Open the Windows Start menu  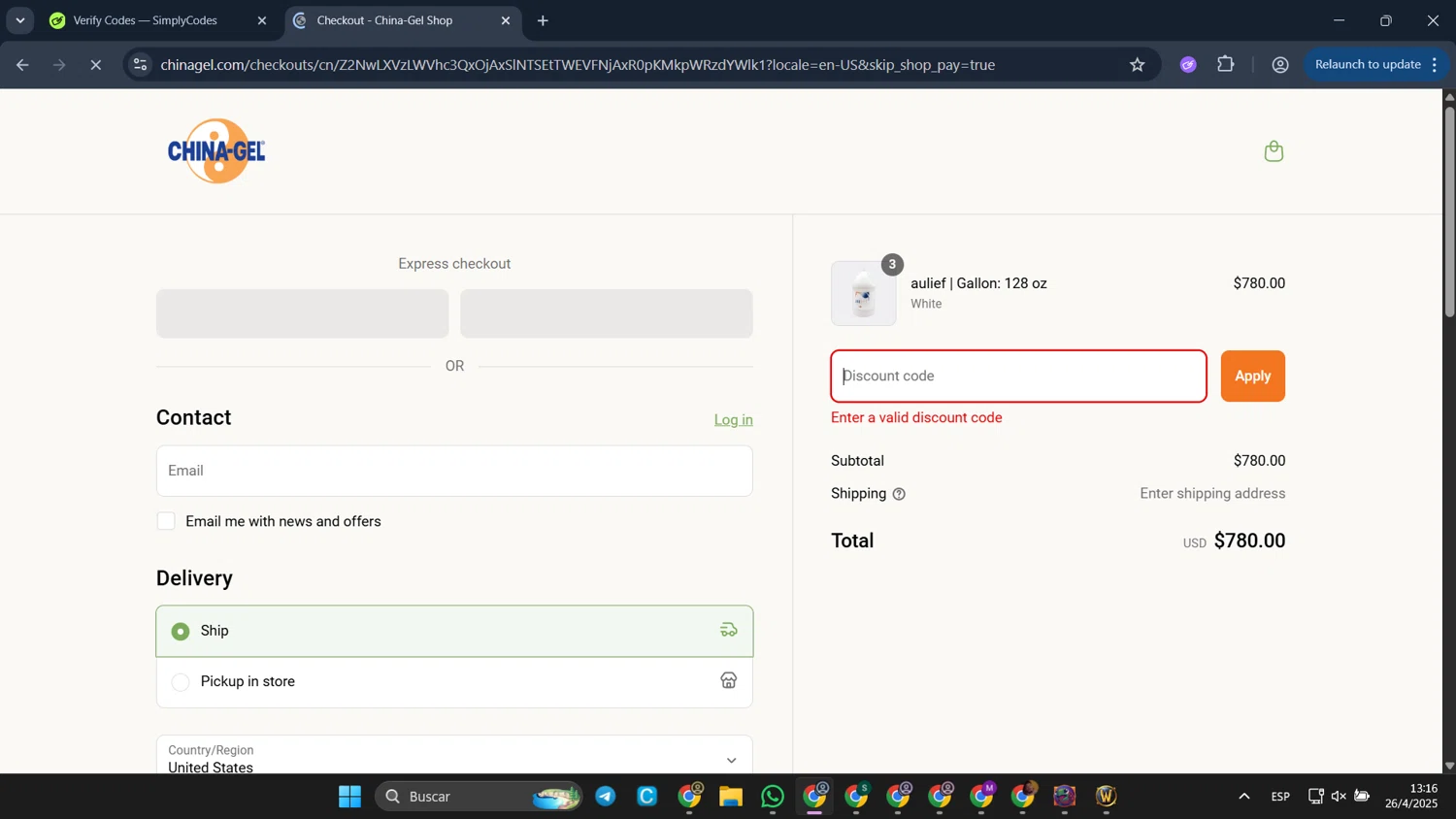[349, 797]
